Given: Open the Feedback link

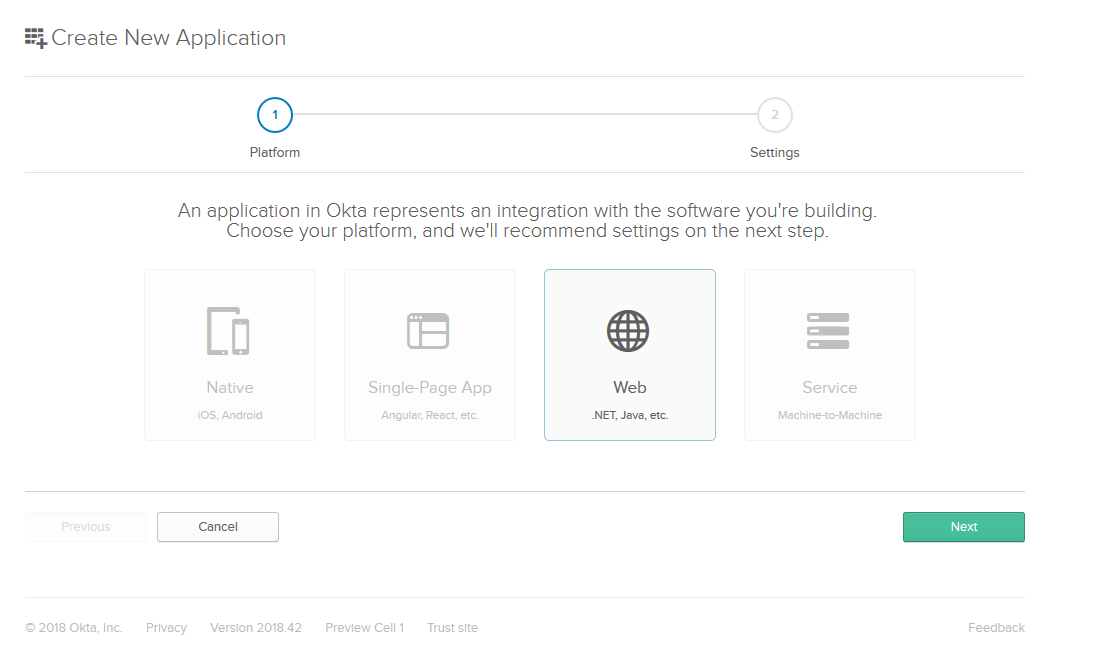Looking at the screenshot, I should 996,628.
